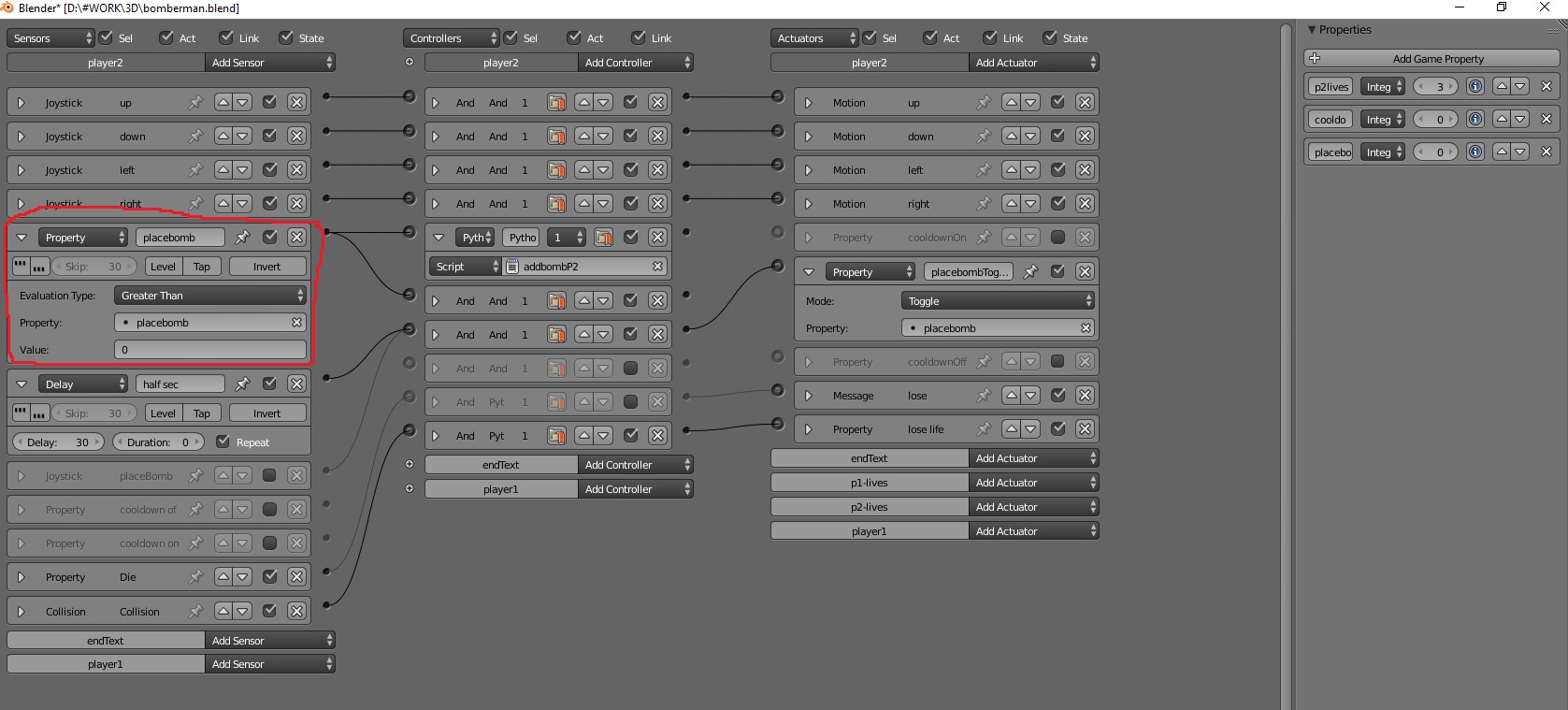Toggle Actuators Link checkbox
The width and height of the screenshot is (1568, 710).
click(x=990, y=37)
